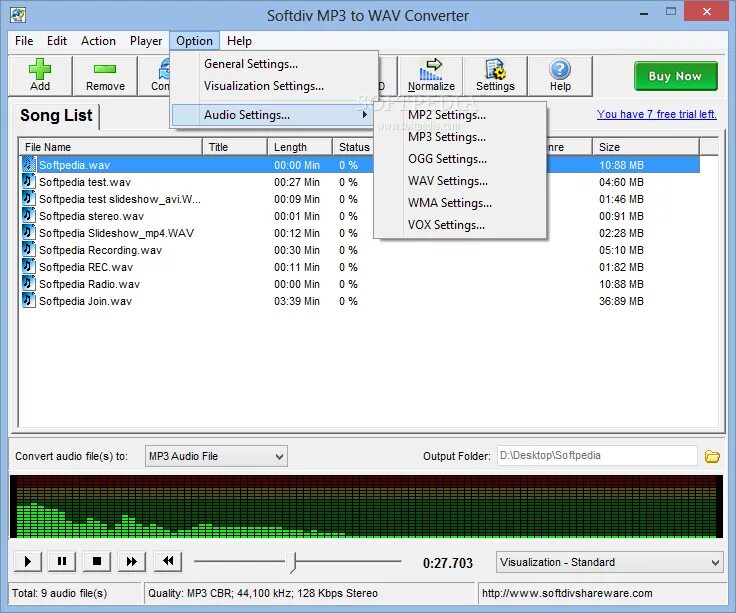Select MP2 Settings... in submenu
Screen dimensions: 736x613
click(x=460, y=115)
